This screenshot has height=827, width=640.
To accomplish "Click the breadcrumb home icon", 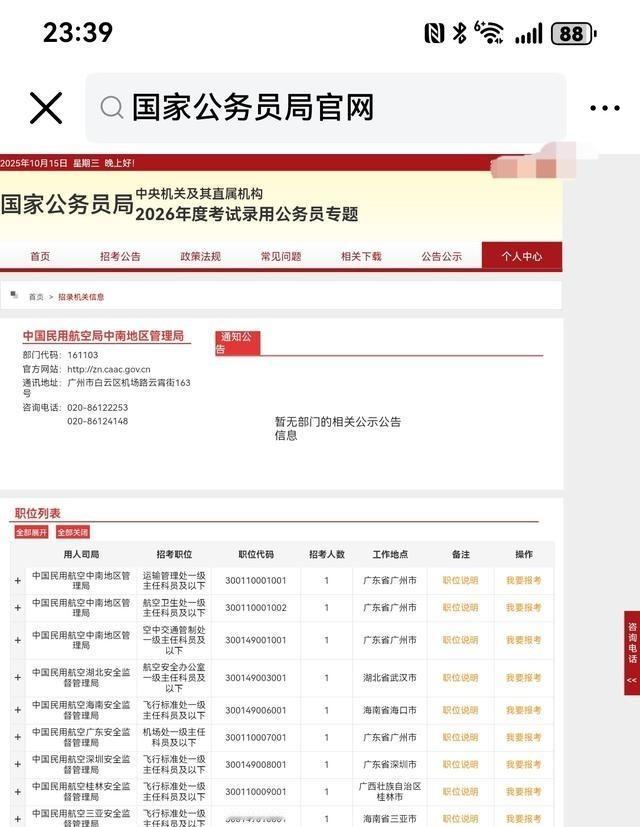I will point(14,295).
